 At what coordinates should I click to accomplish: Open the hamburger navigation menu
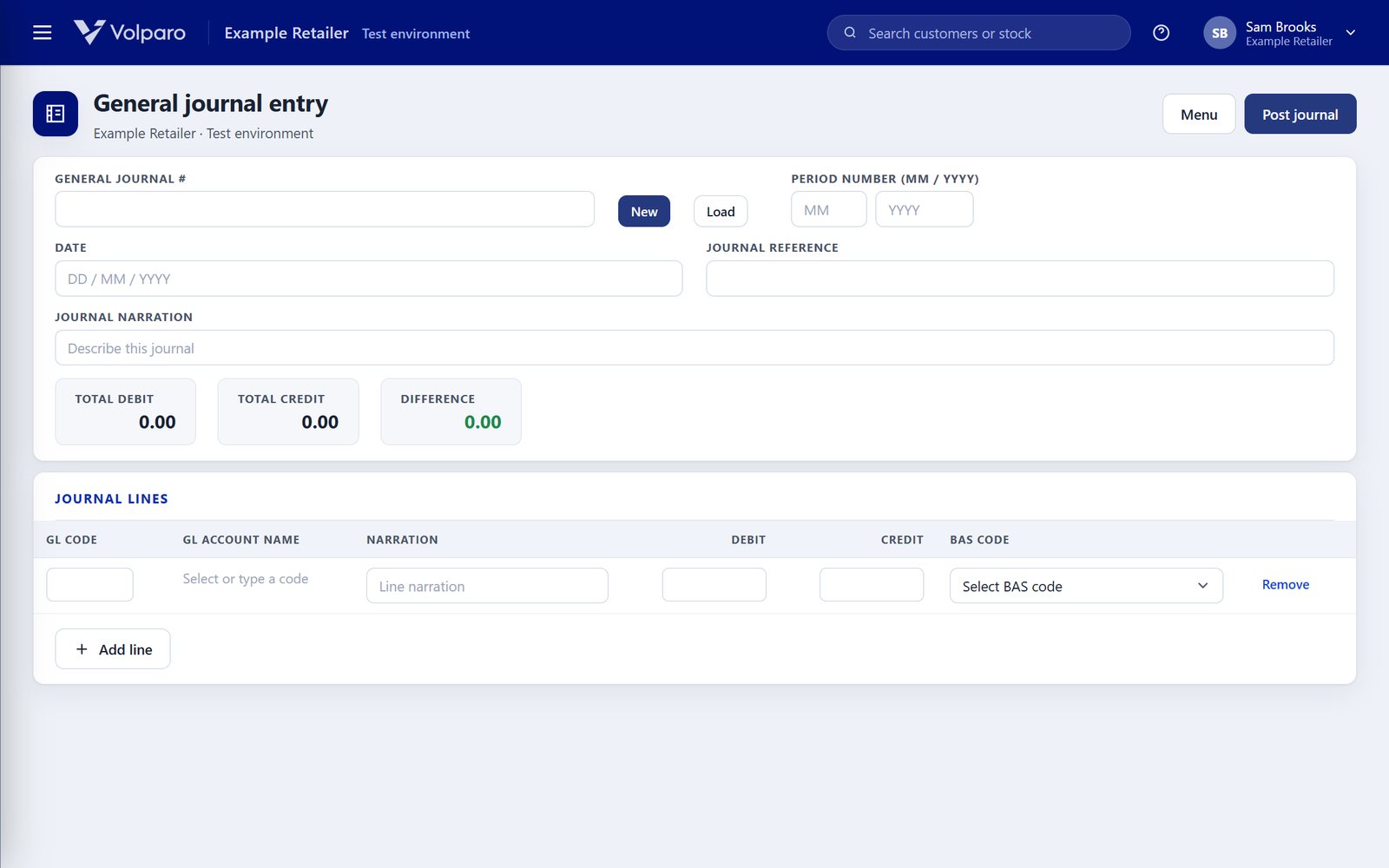point(42,33)
